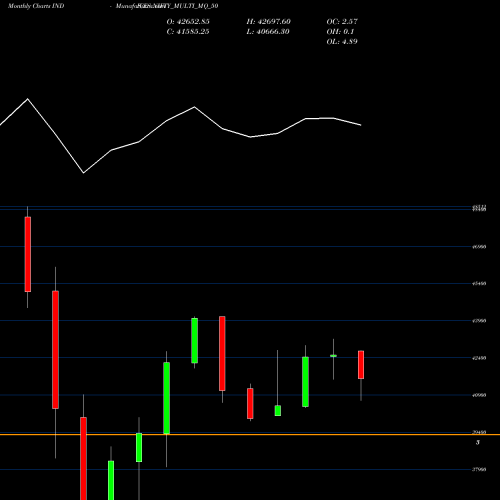Select the low value L: 40666.30

pos(268,31)
